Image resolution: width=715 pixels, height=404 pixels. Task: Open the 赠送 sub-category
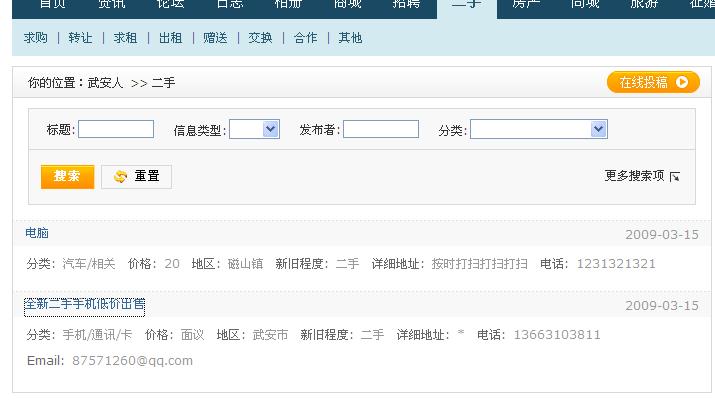215,38
